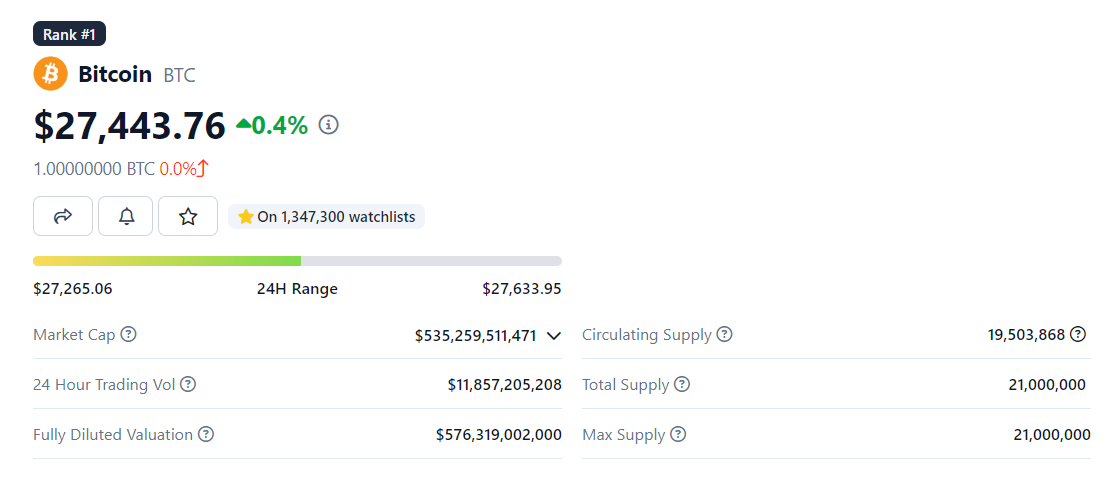Click the $576,319,002,000 valuation value
Screen dimensions: 1109x488
(499, 434)
